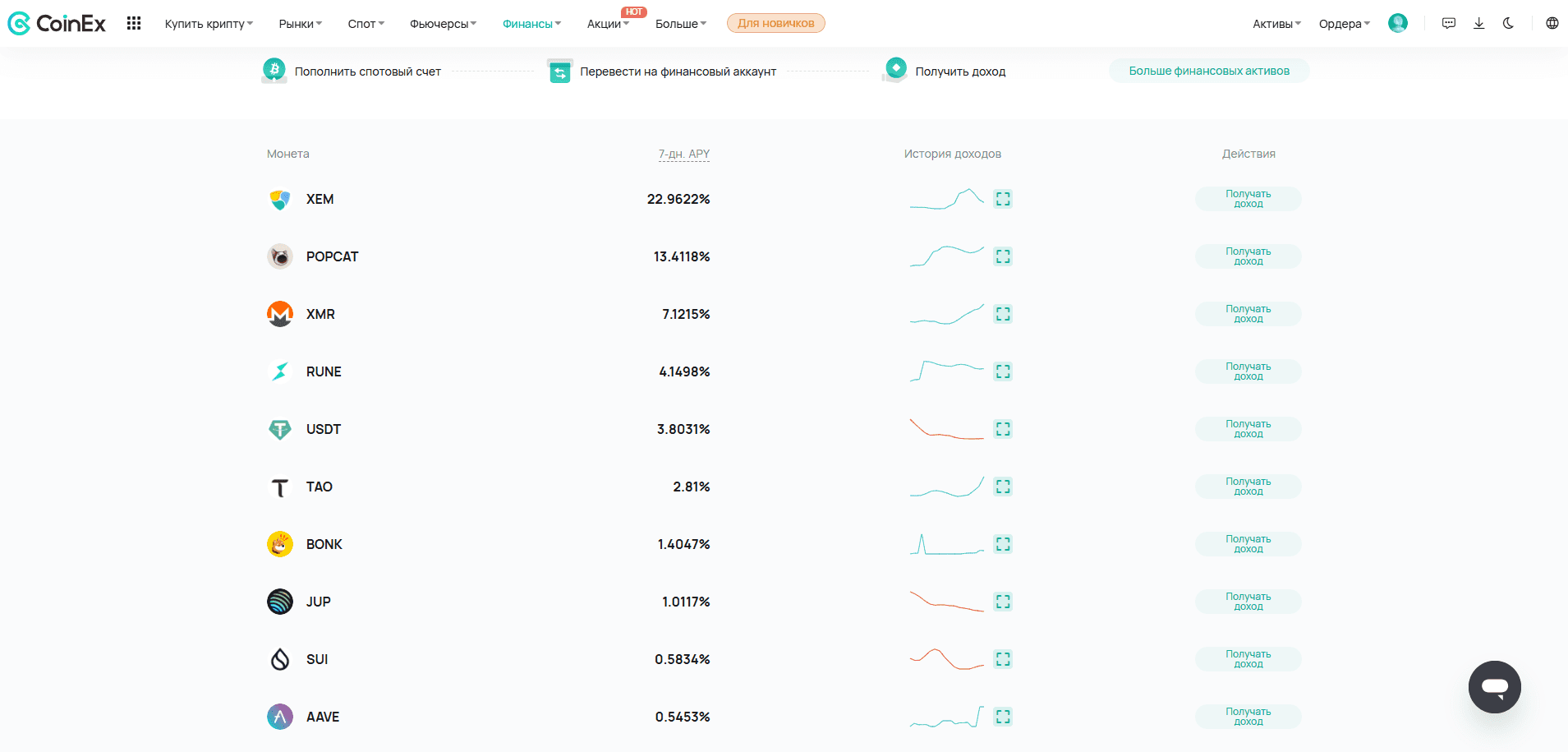Open Больше финансовых активов link

click(x=1209, y=71)
